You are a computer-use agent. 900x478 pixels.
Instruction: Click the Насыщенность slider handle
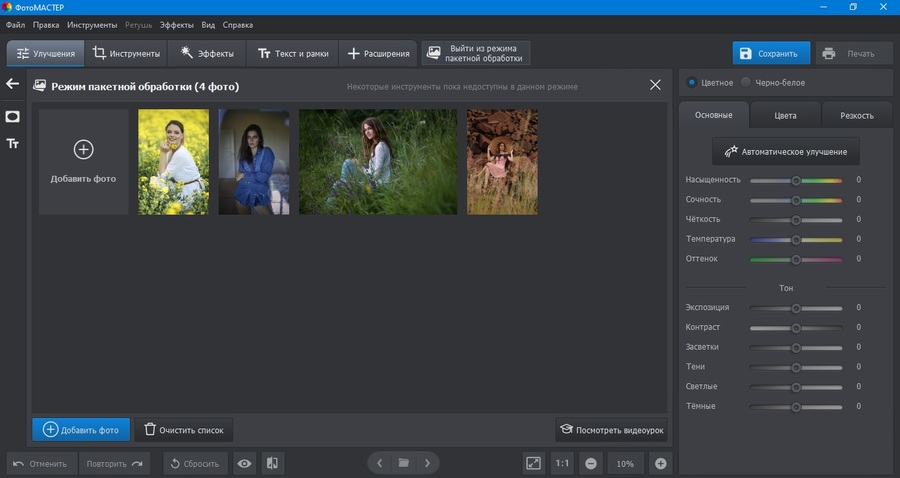[796, 180]
